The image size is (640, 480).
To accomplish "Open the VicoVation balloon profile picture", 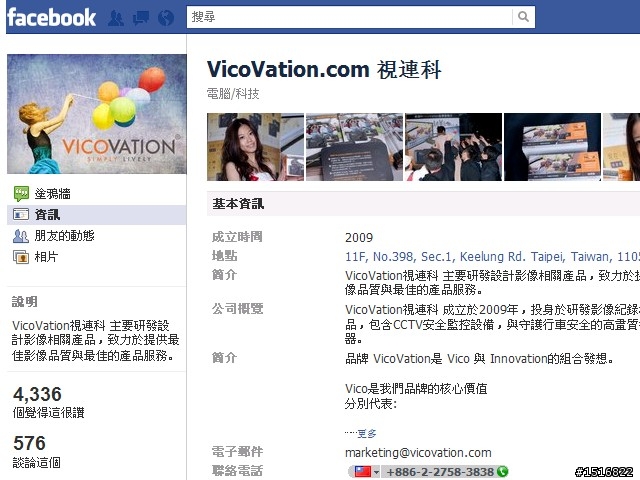I will [97, 114].
